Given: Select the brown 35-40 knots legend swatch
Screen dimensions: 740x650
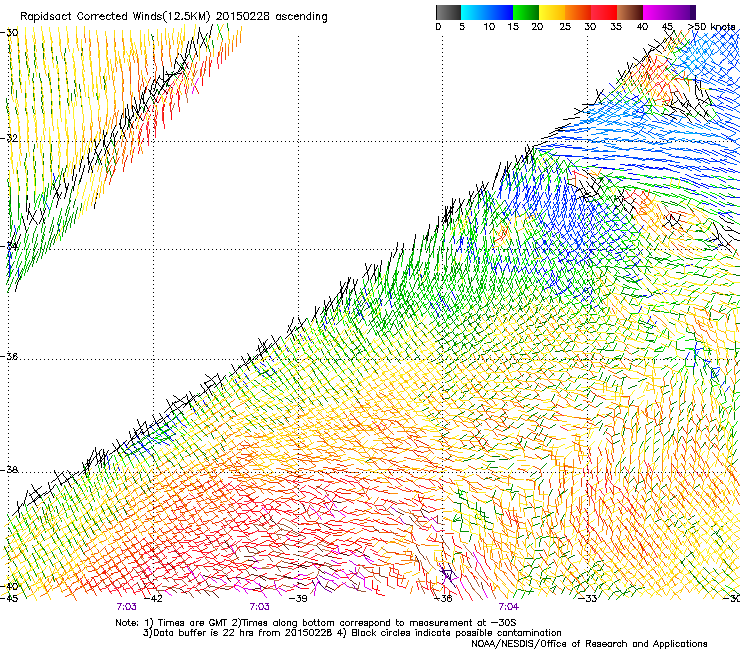Looking at the screenshot, I should point(630,12).
